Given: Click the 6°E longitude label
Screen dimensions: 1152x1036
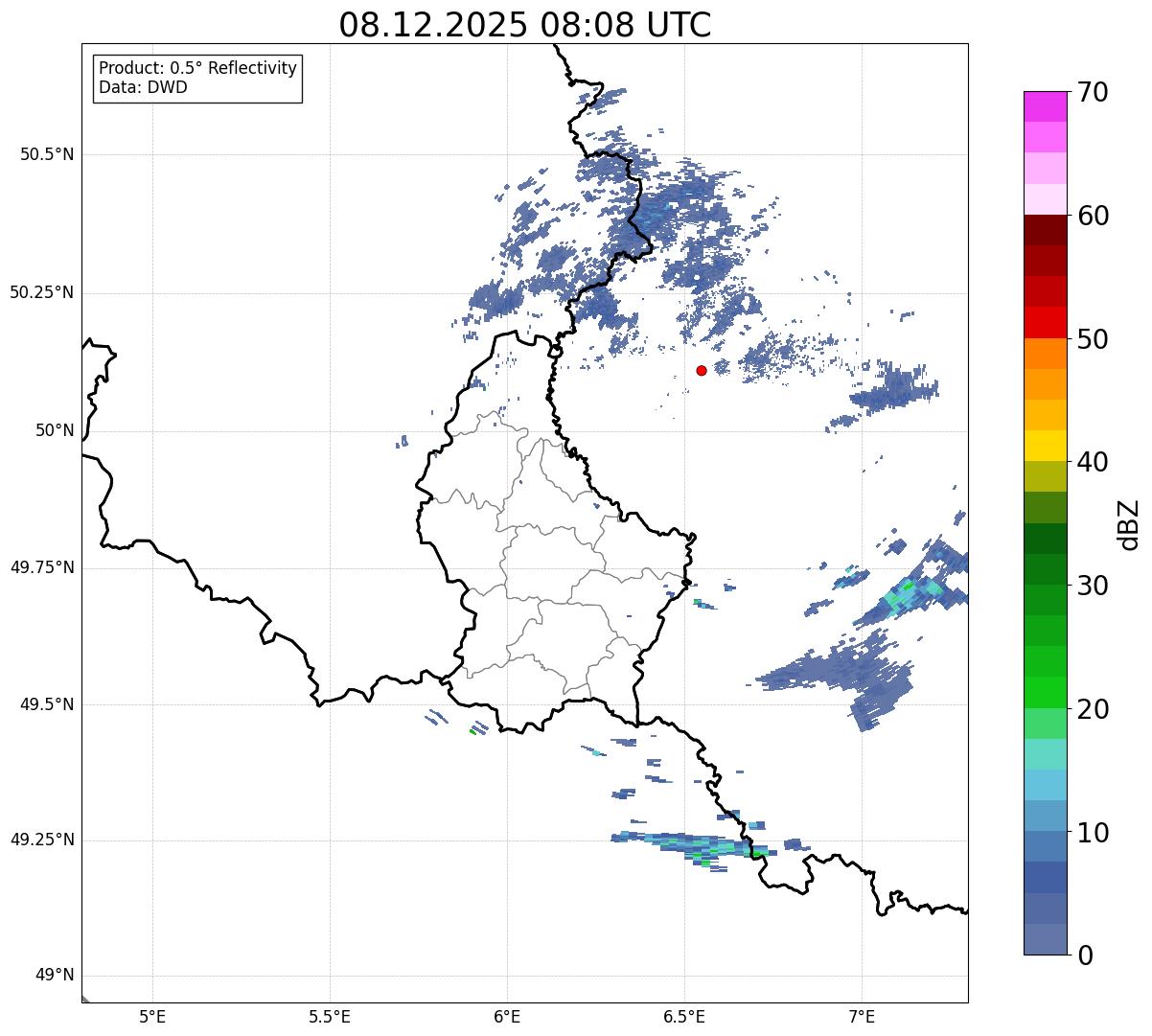Looking at the screenshot, I should tap(507, 1017).
